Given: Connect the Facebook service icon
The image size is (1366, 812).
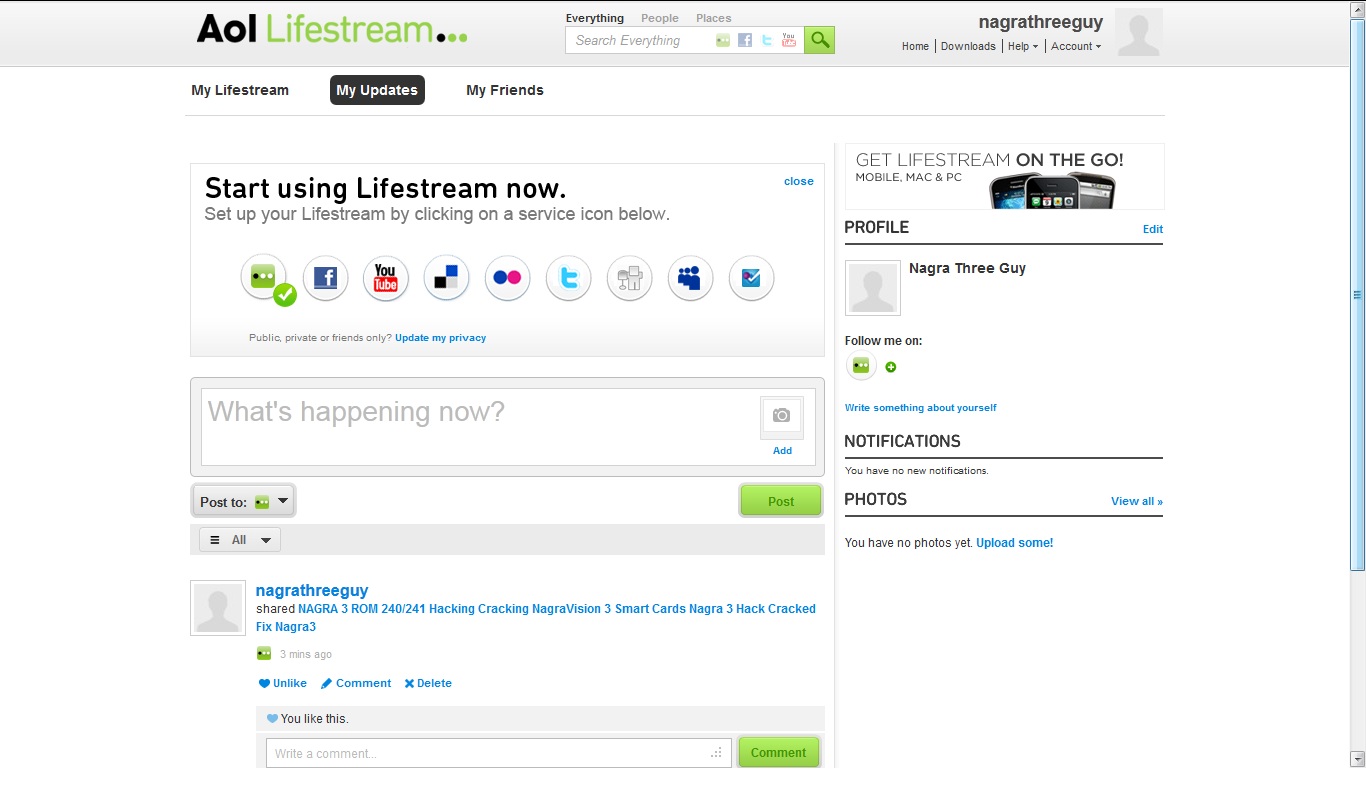Looking at the screenshot, I should click(x=325, y=278).
